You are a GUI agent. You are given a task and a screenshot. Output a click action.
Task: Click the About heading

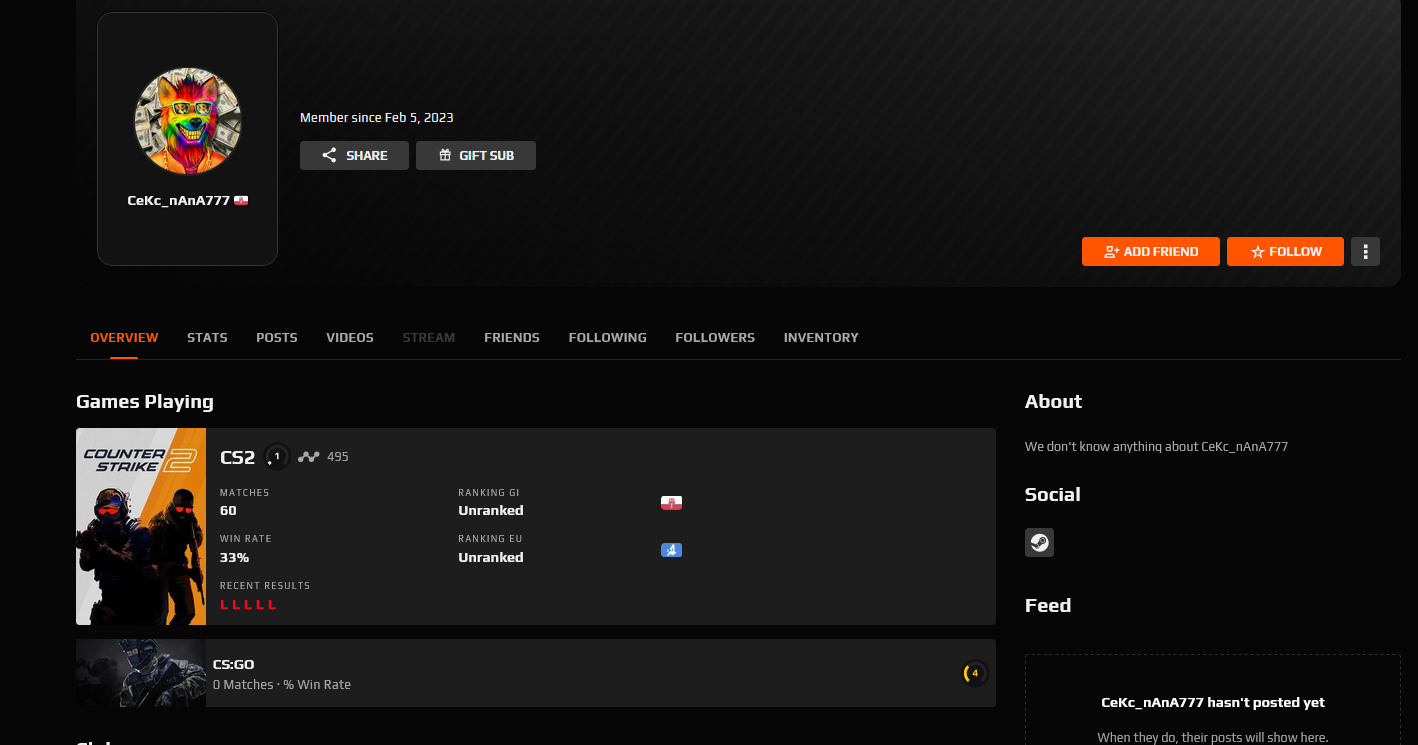tap(1053, 402)
